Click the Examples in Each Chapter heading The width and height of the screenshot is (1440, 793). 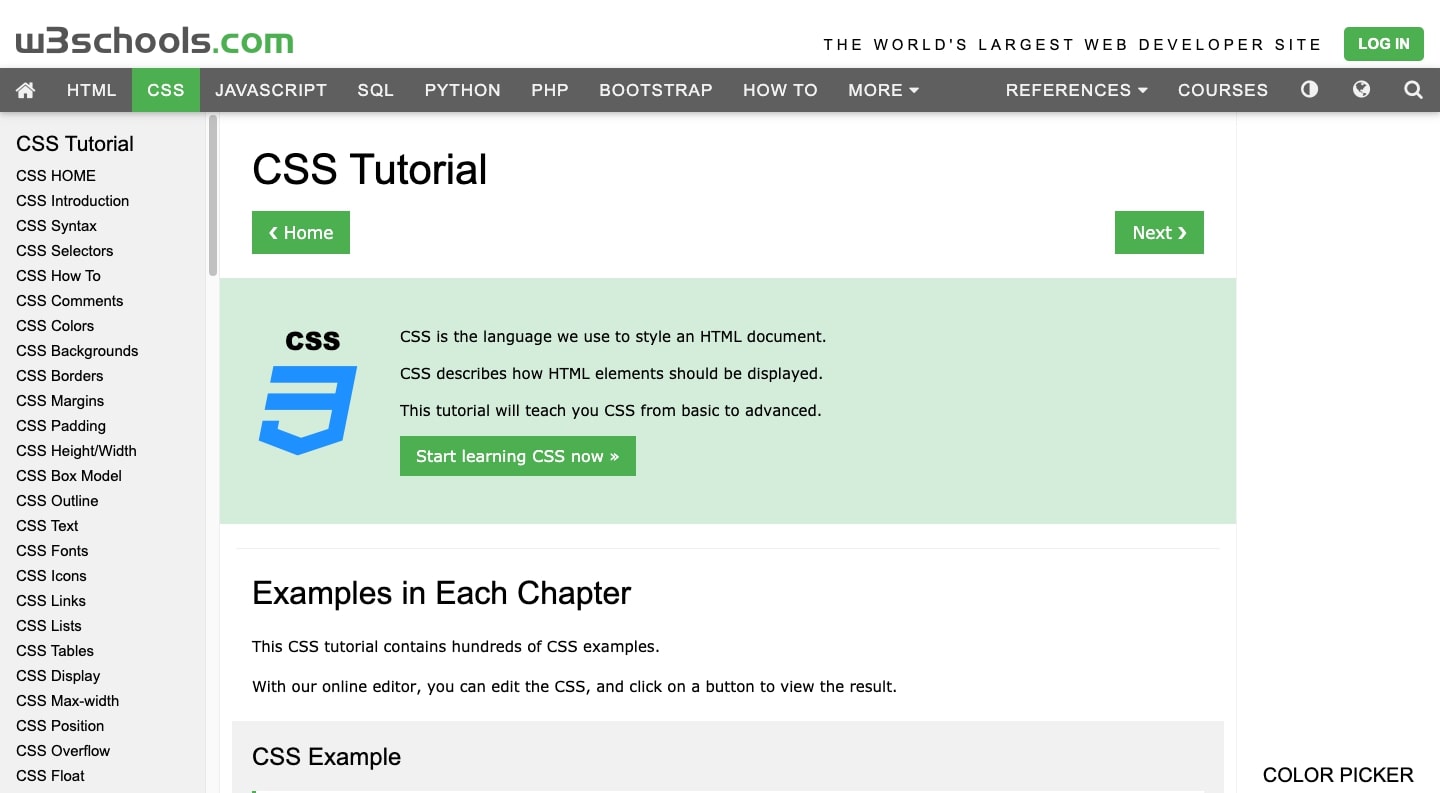tap(441, 593)
